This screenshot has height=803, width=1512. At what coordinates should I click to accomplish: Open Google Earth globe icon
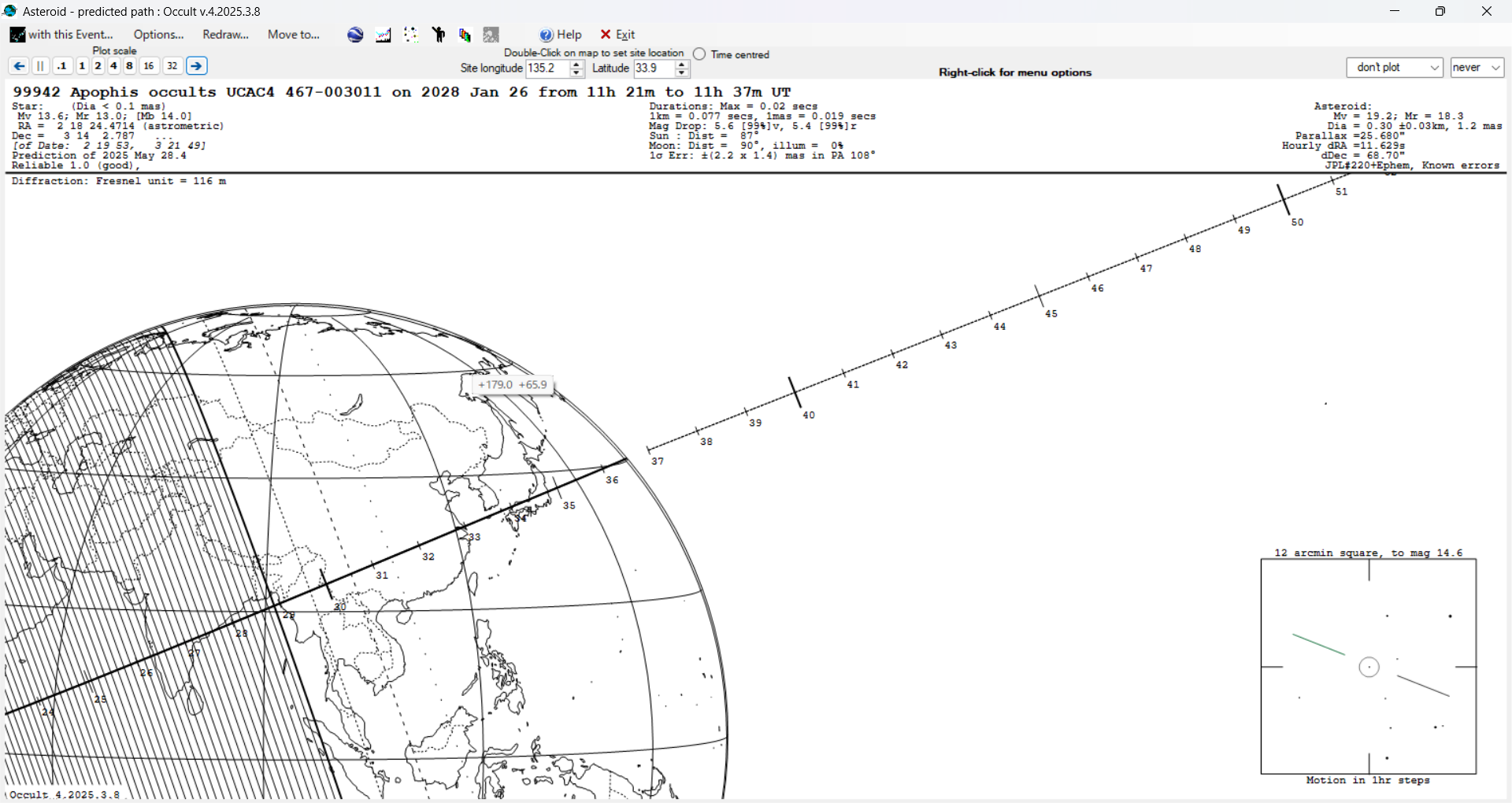click(x=355, y=35)
